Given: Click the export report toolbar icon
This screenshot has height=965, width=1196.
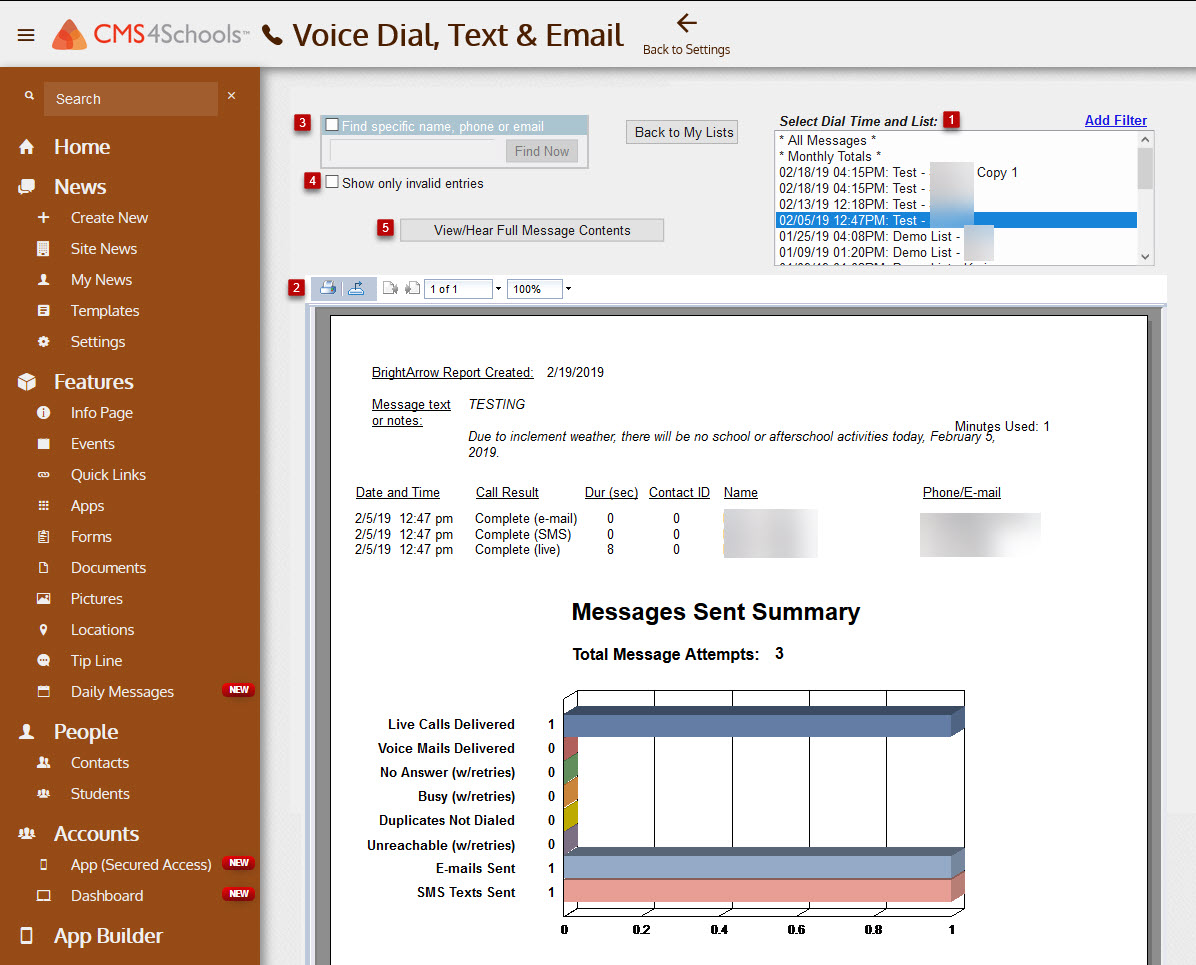Looking at the screenshot, I should pos(356,288).
